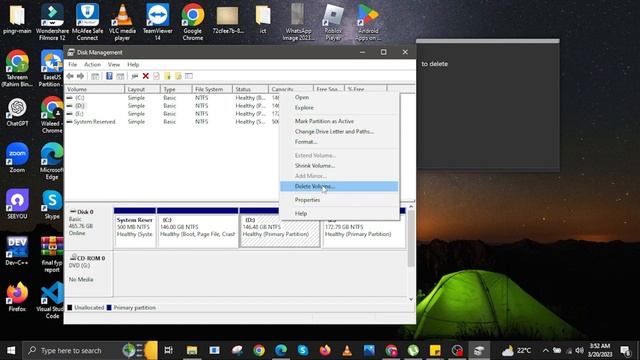Open Google Chrome desktop shortcut
Image resolution: width=640 pixels, height=360 pixels.
click(193, 21)
